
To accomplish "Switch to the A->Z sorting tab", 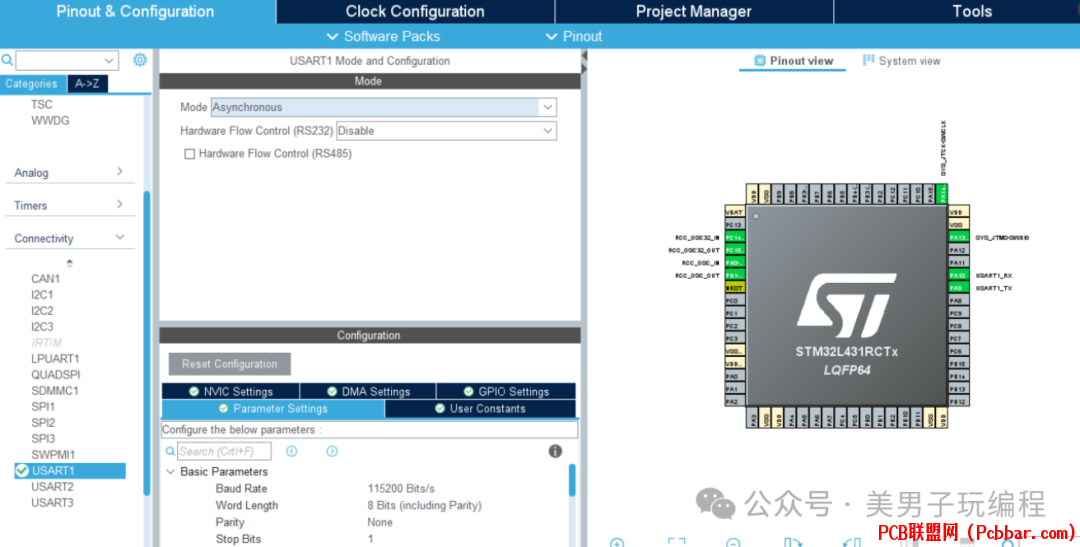I will click(87, 83).
